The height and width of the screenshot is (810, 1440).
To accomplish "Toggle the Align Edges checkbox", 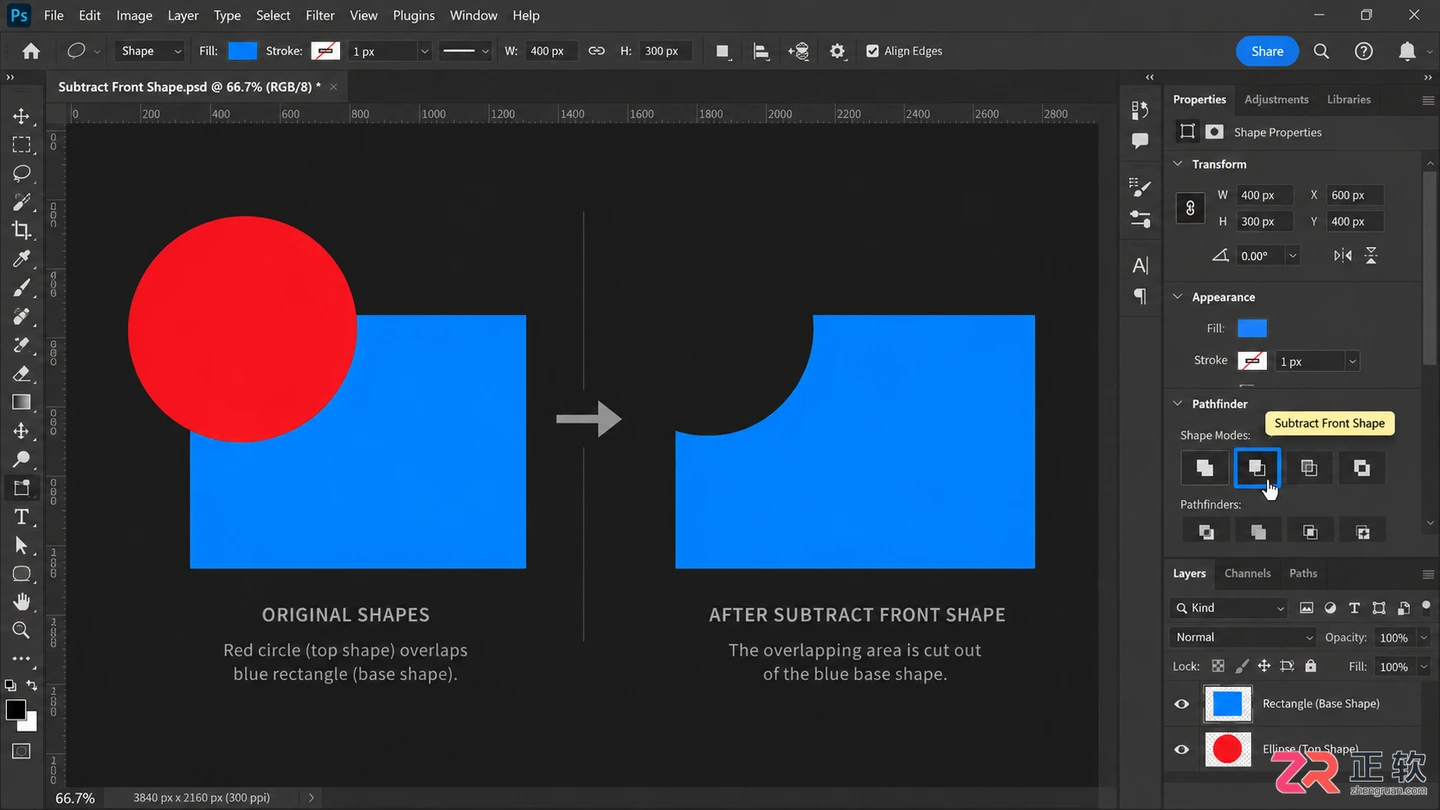I will pos(872,51).
